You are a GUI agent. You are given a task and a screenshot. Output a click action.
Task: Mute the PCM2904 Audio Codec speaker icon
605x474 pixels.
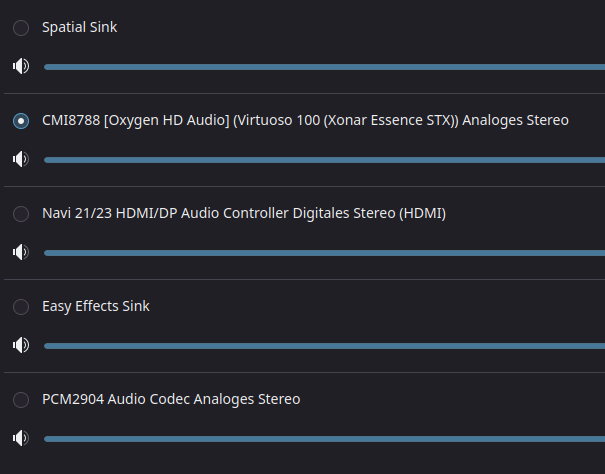point(21,438)
